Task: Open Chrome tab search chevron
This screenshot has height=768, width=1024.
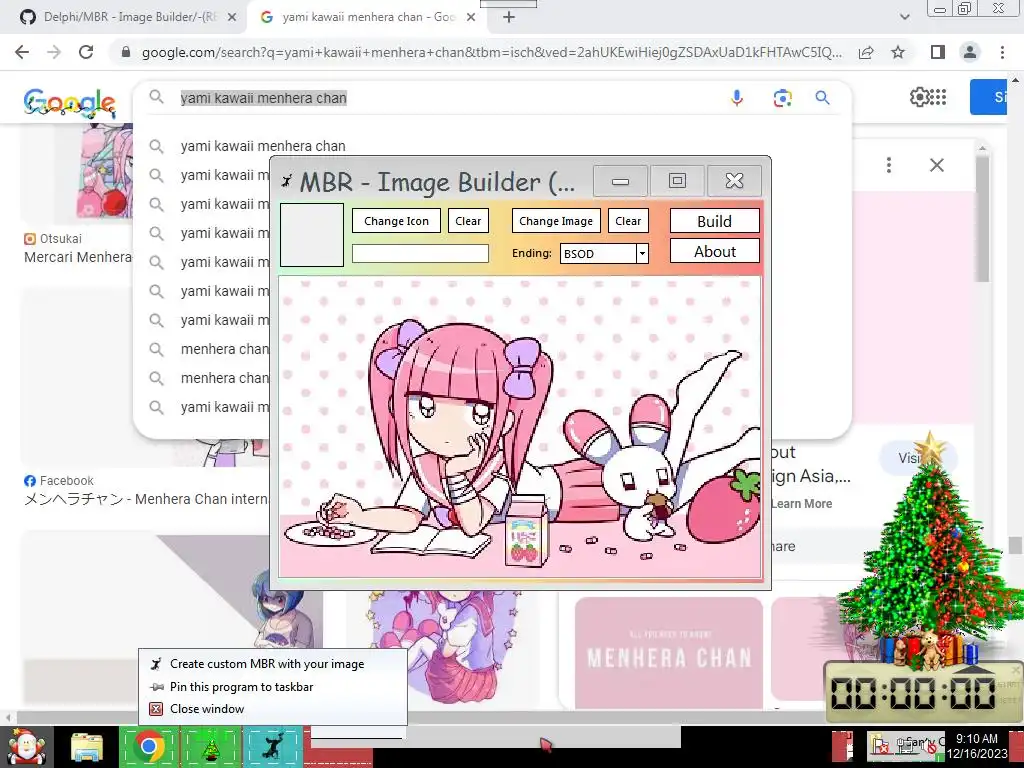Action: click(904, 17)
